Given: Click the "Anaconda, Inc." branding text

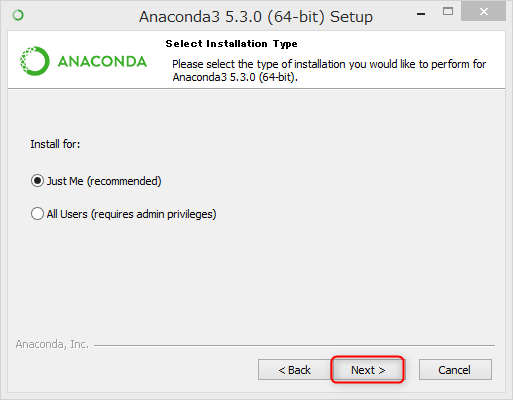Looking at the screenshot, I should pyautogui.click(x=52, y=344).
